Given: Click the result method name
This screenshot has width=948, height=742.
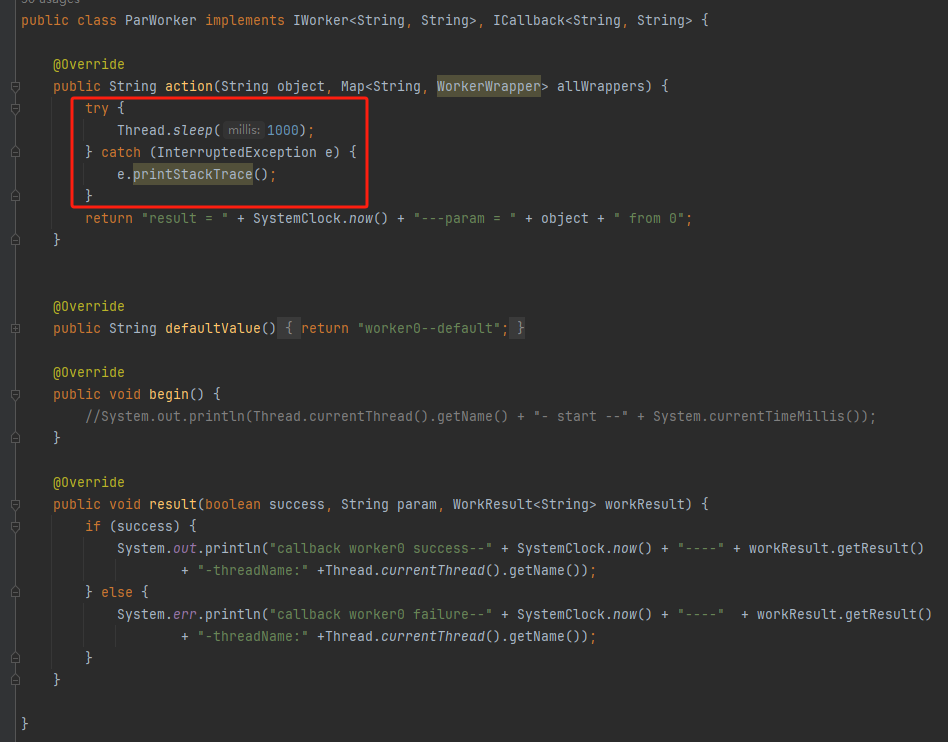Looking at the screenshot, I should pyautogui.click(x=173, y=504).
